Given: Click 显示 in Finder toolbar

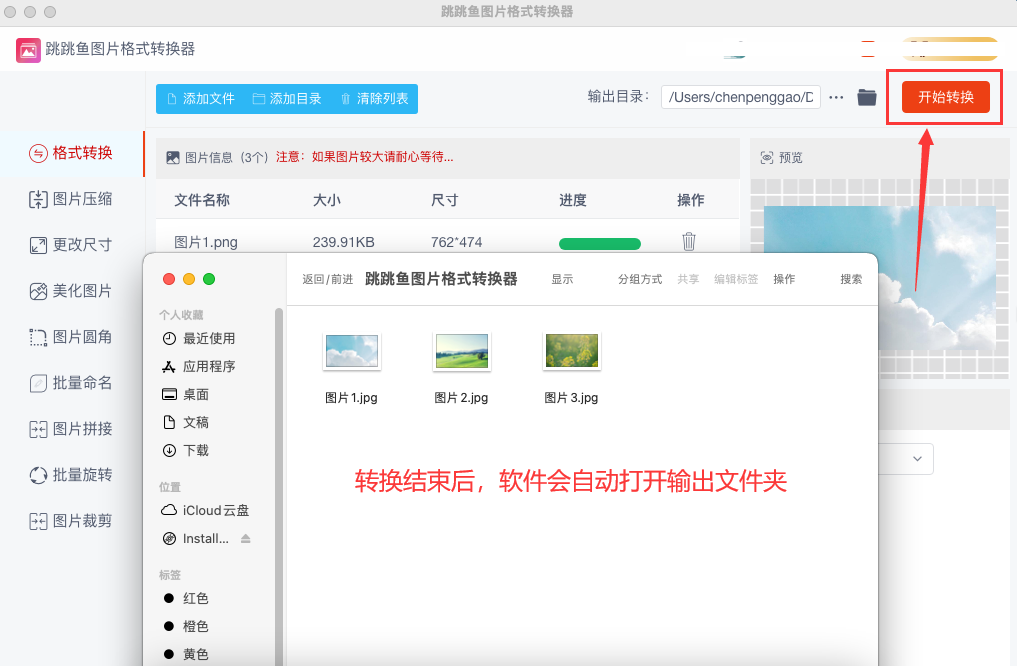Looking at the screenshot, I should point(562,279).
